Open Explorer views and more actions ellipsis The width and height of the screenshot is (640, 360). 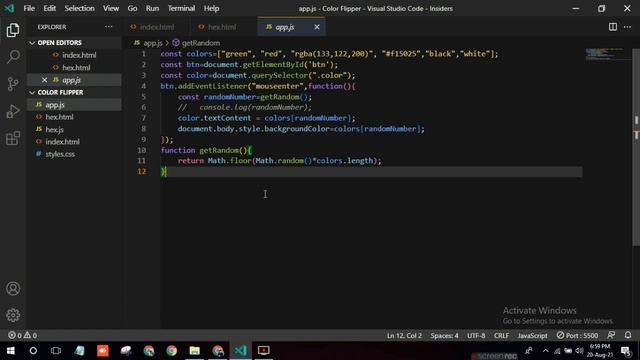109,27
